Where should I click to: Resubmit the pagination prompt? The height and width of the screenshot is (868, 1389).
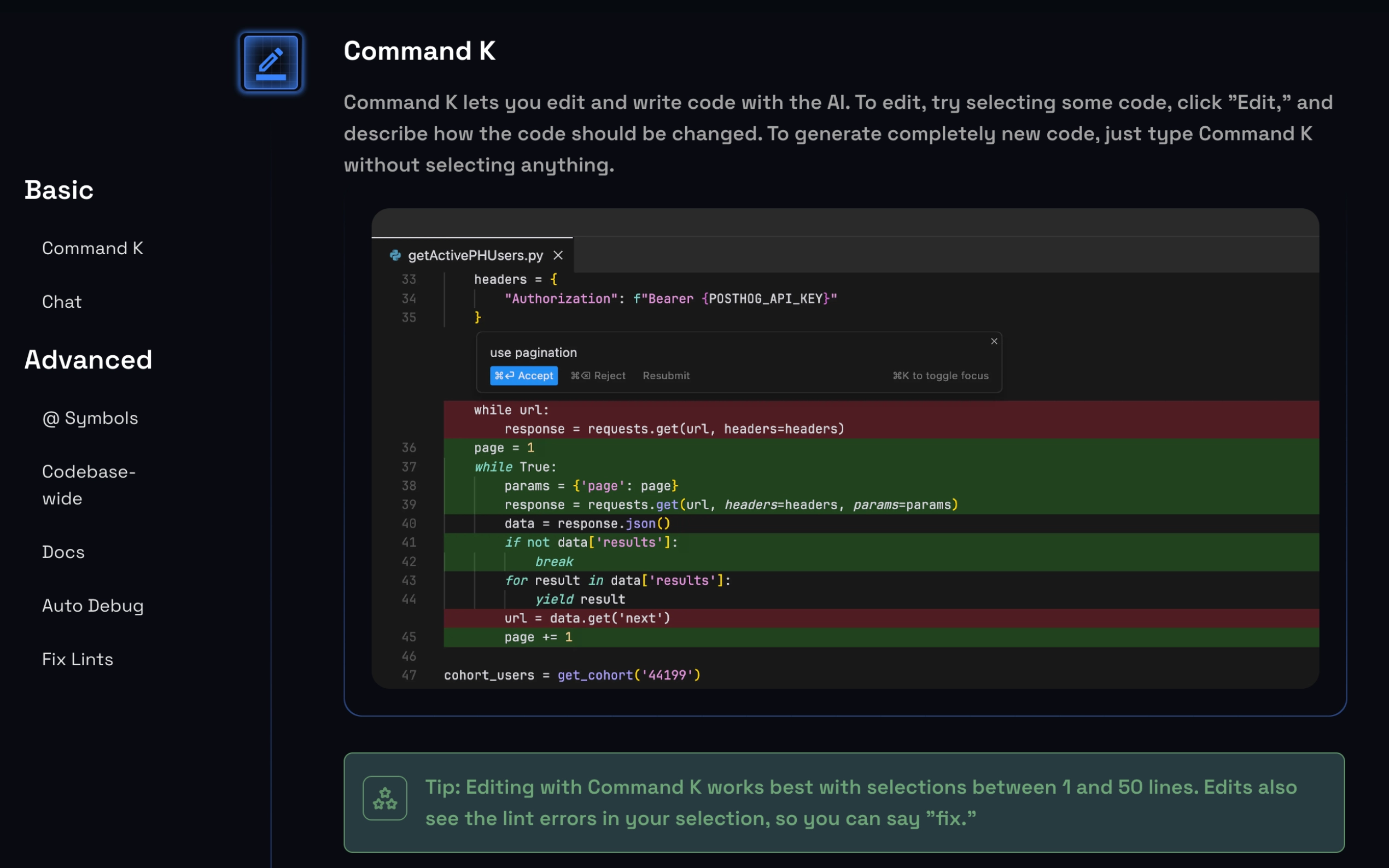(666, 376)
